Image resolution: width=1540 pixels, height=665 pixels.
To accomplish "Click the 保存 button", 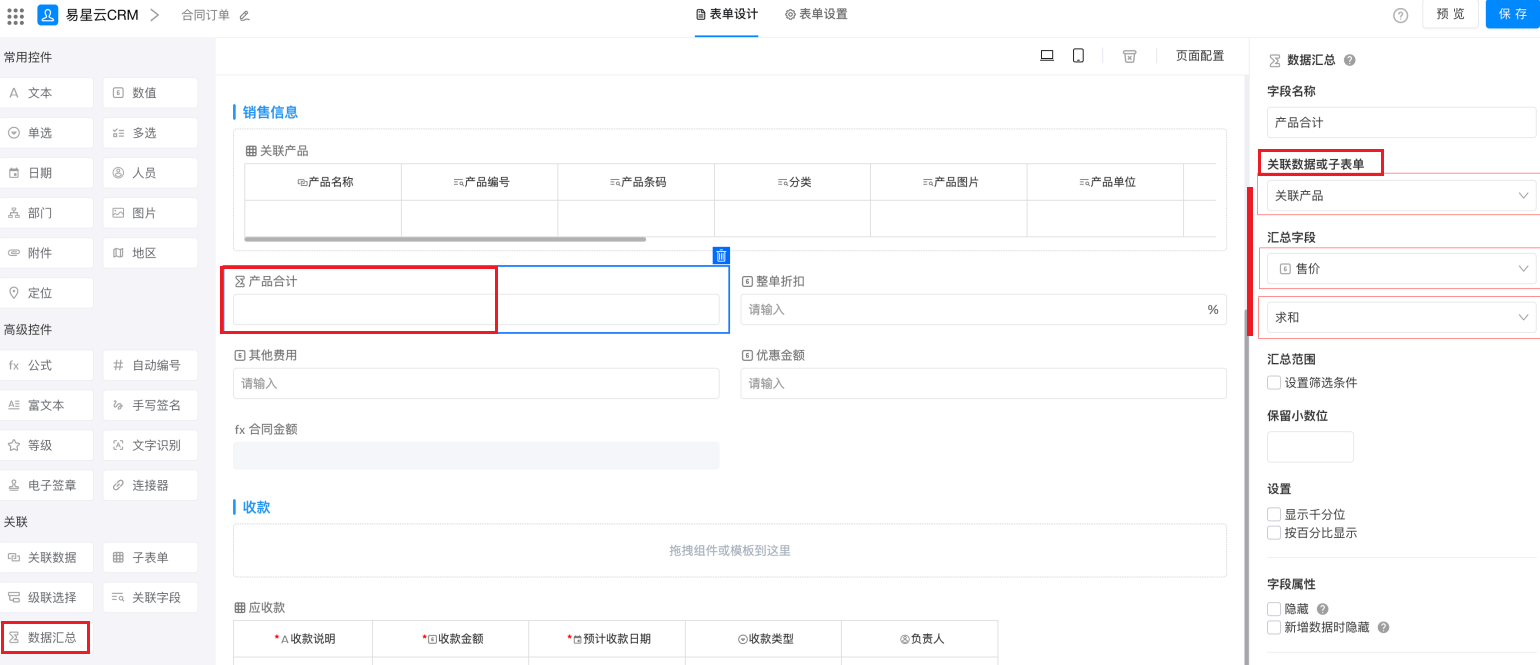I will (1512, 15).
